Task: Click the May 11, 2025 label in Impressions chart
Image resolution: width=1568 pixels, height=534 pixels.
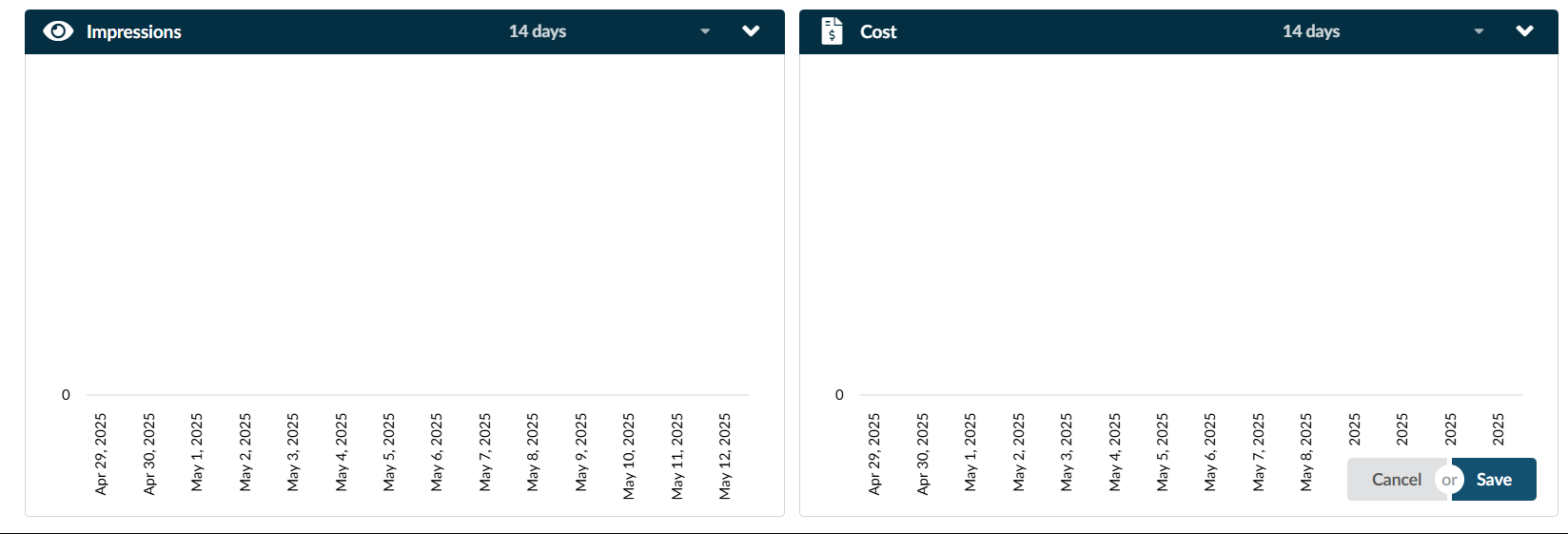Action: click(x=676, y=456)
